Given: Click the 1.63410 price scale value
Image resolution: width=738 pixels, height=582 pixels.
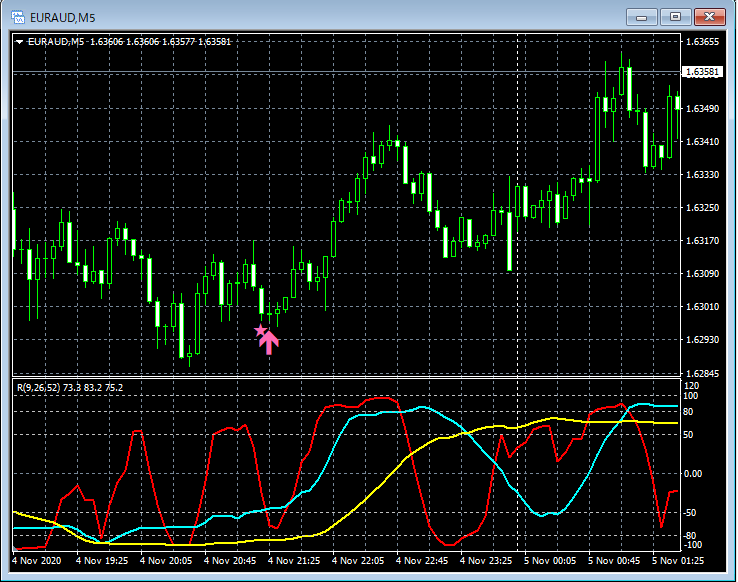Looking at the screenshot, I should click(702, 142).
